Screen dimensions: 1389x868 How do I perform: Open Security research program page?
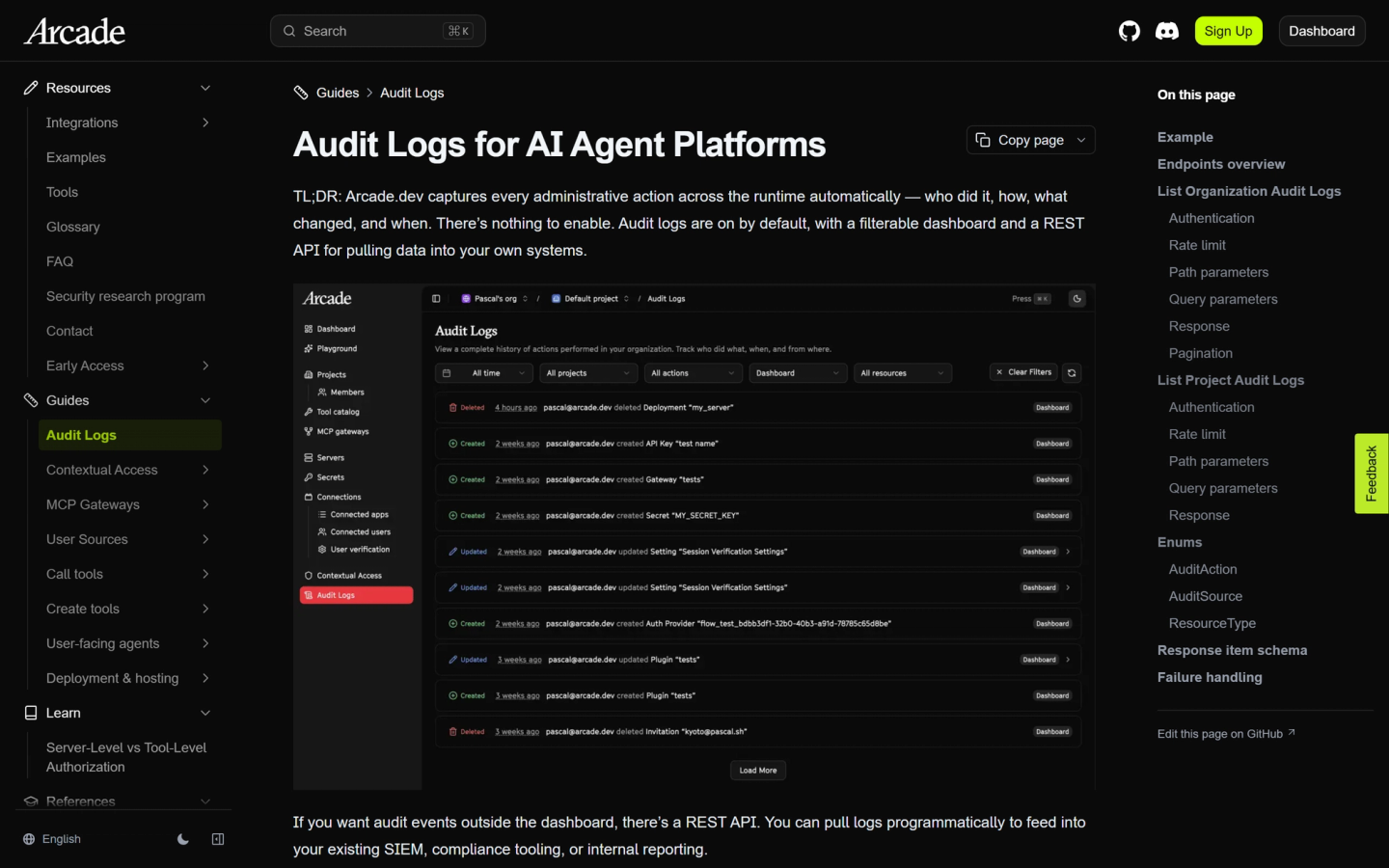[125, 296]
